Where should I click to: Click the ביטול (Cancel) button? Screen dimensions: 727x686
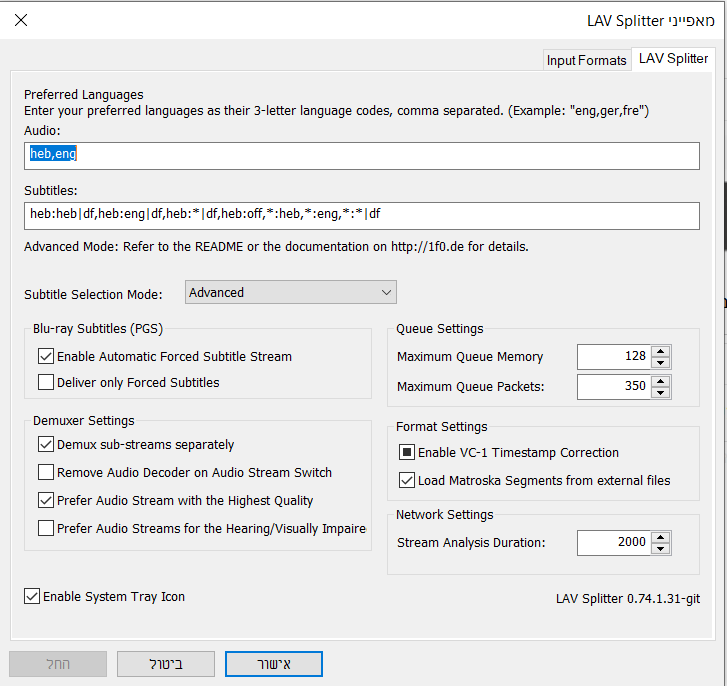165,663
